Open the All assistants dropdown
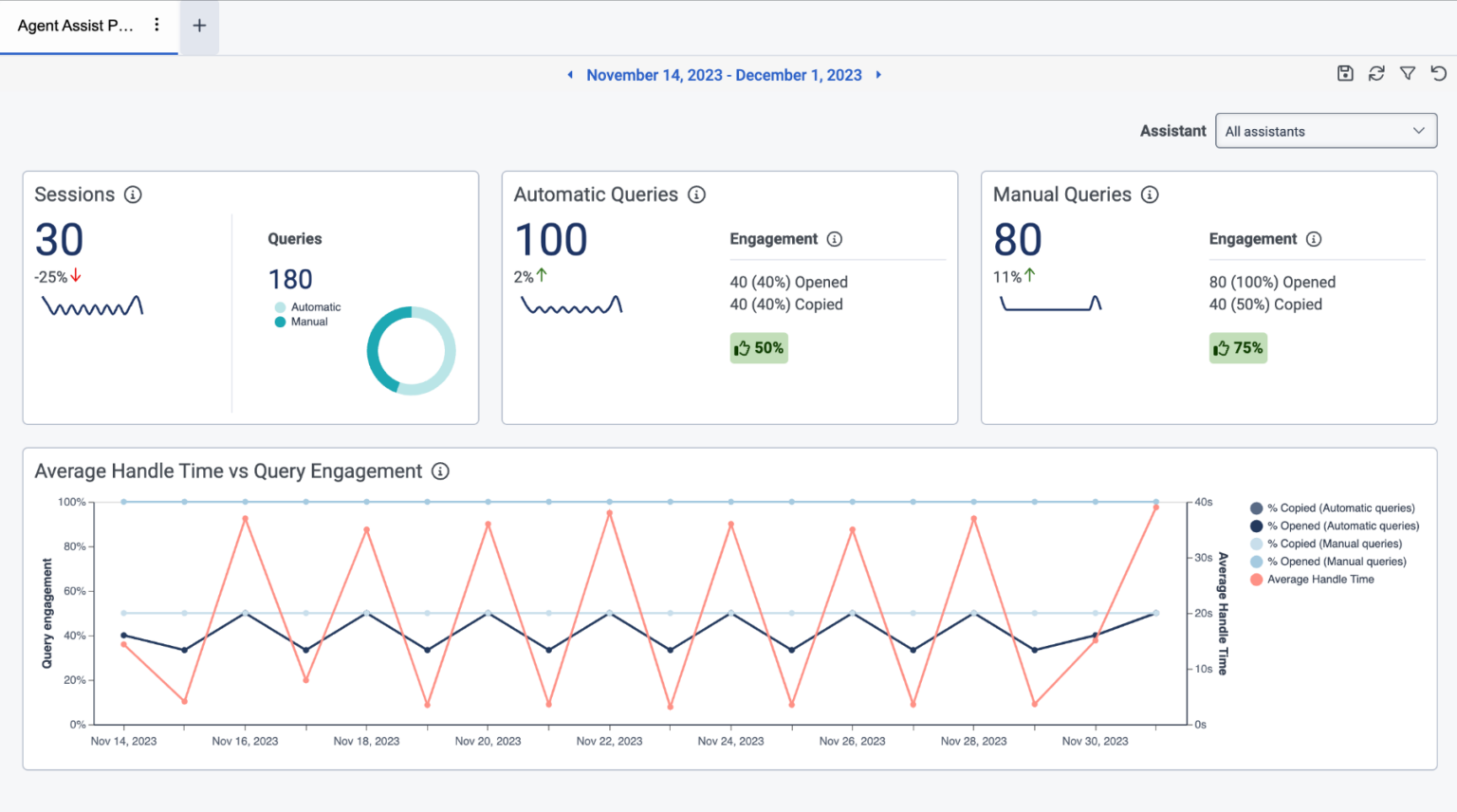Screen dimensions: 1457x812 pos(1325,130)
